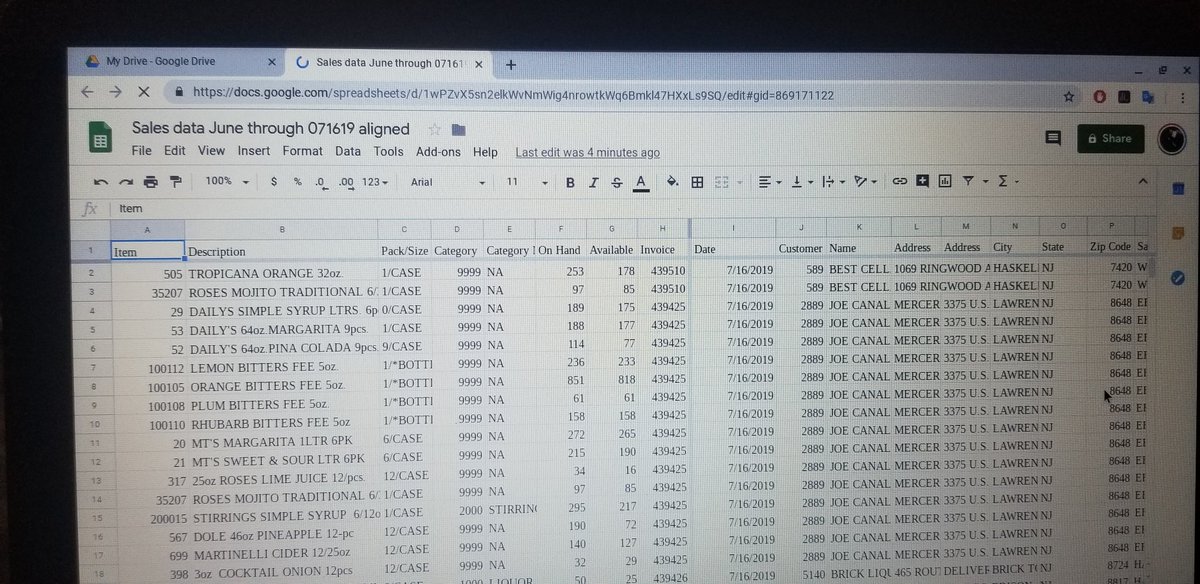
Task: Open the Functions sigma menu
Action: click(1008, 181)
